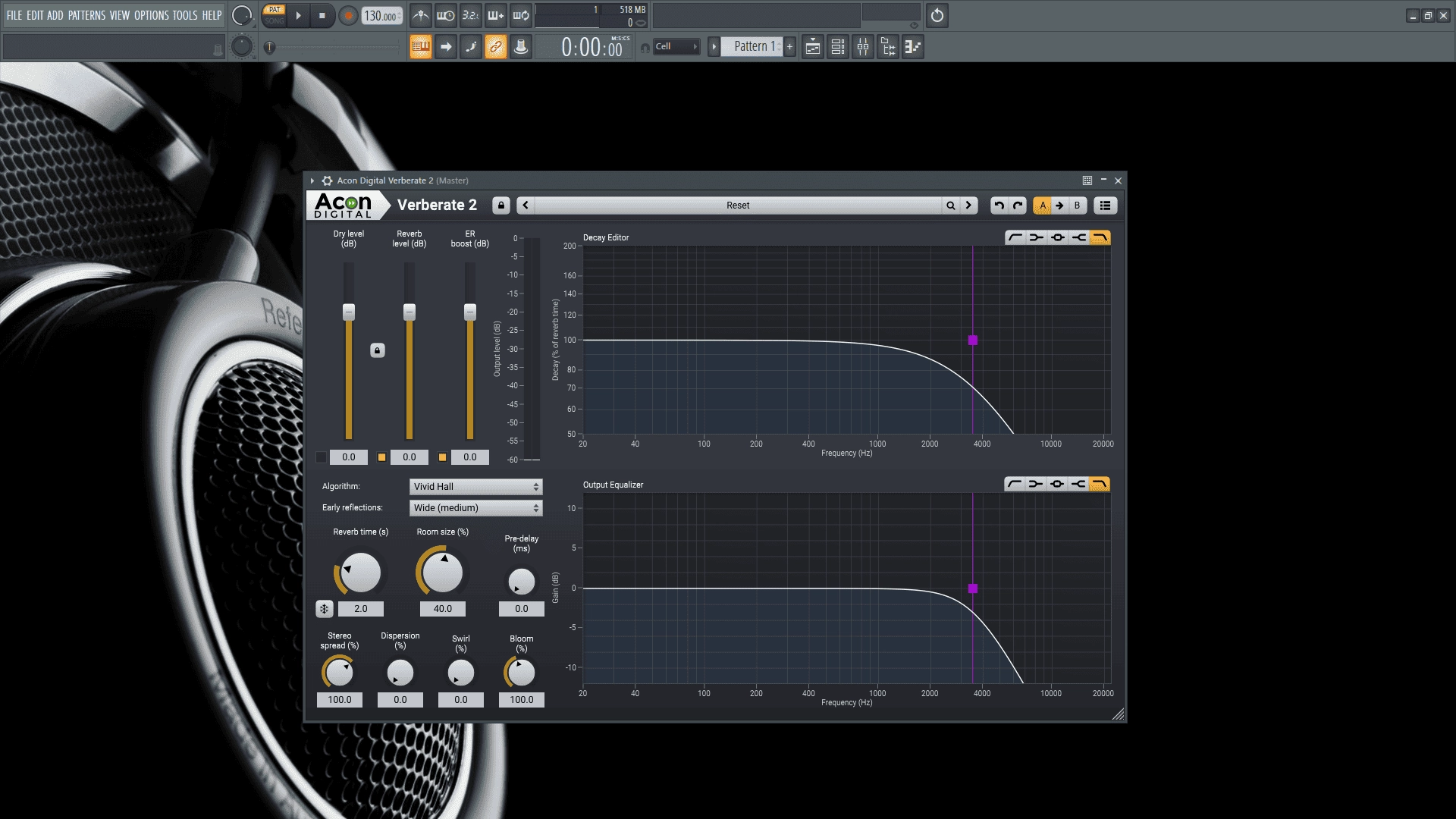Click the undo arrow in Verberate 2
The image size is (1456, 819).
999,206
